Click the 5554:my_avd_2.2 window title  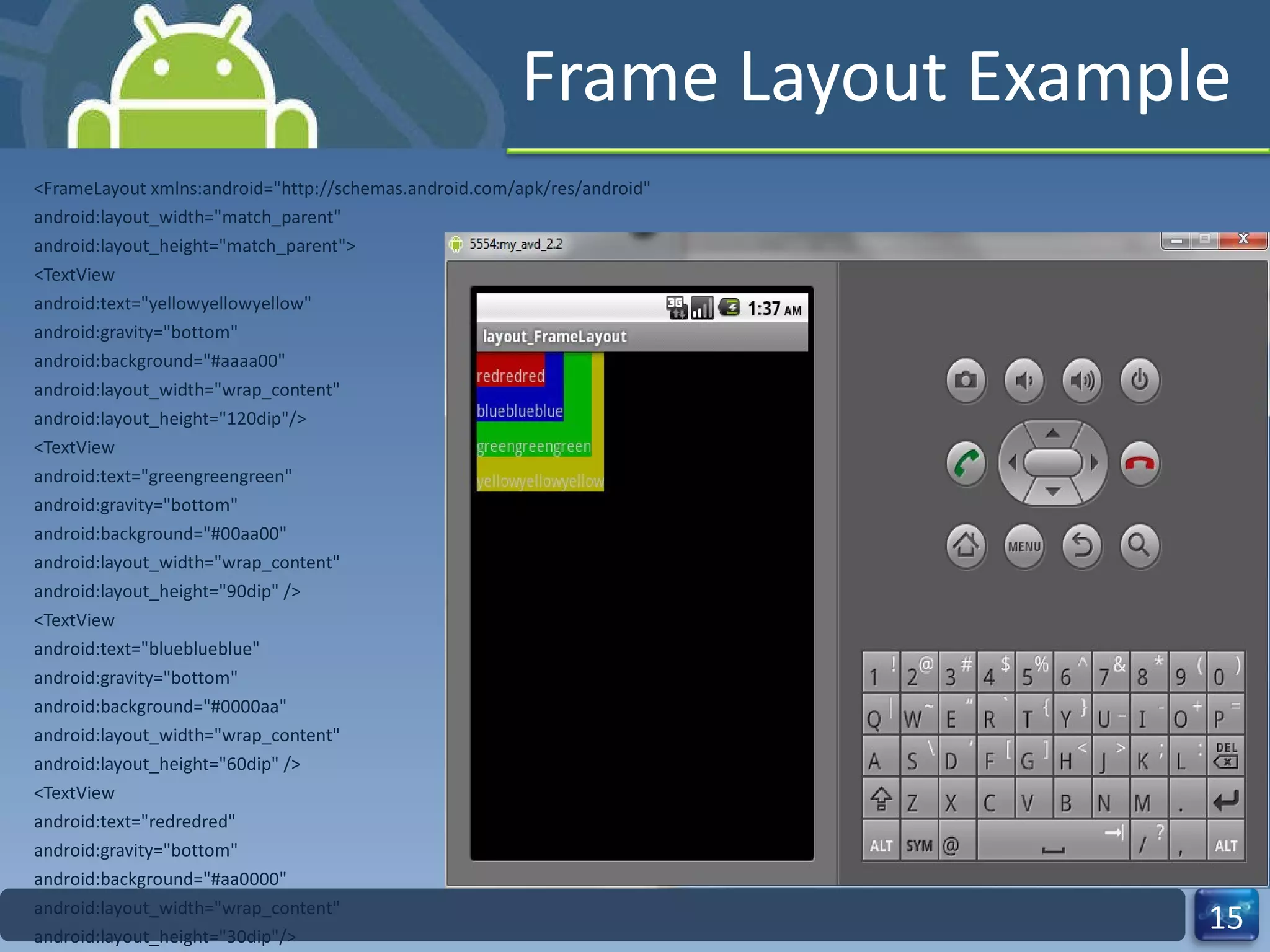[x=516, y=244]
